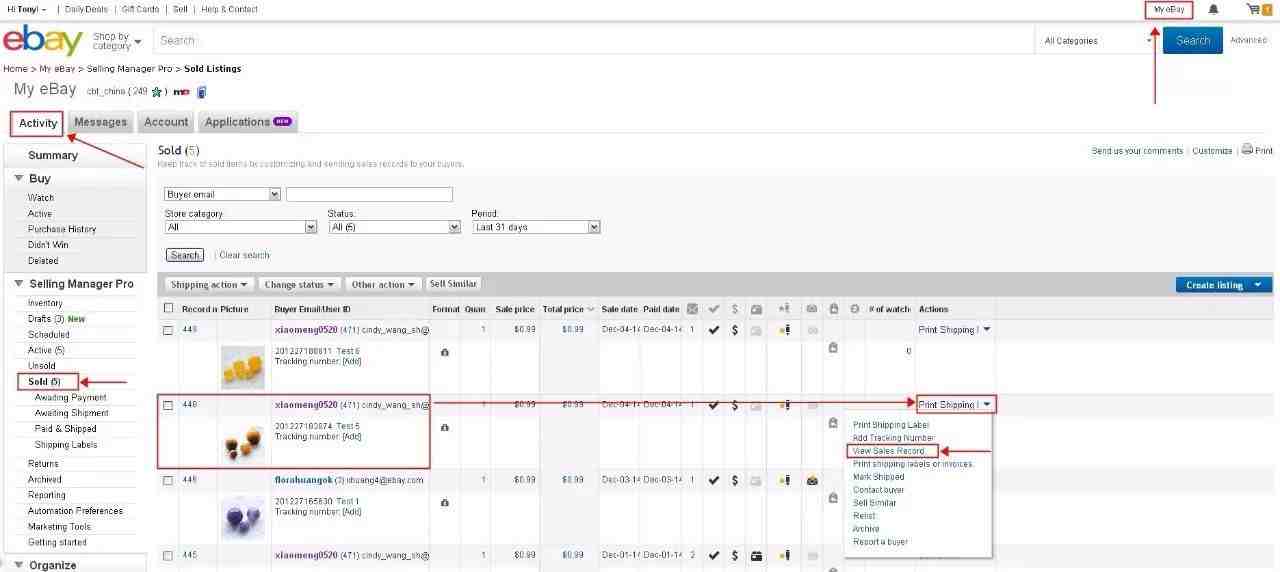This screenshot has width=1280, height=572.
Task: Click the feedback icon in record 448 row
Action: [x=785, y=330]
